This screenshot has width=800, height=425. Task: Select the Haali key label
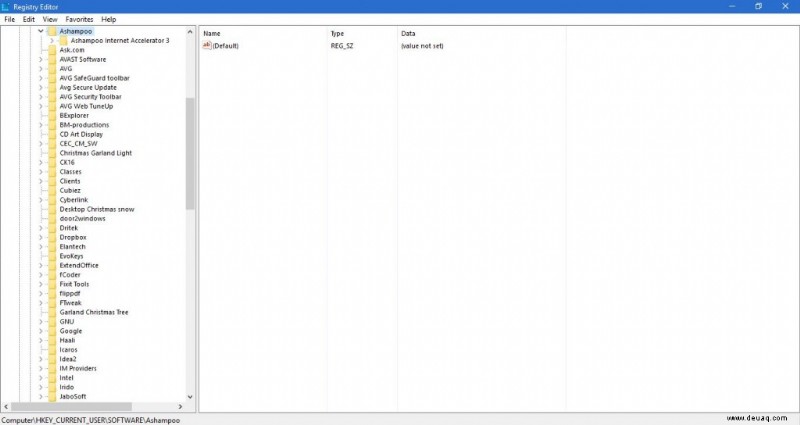click(x=67, y=340)
